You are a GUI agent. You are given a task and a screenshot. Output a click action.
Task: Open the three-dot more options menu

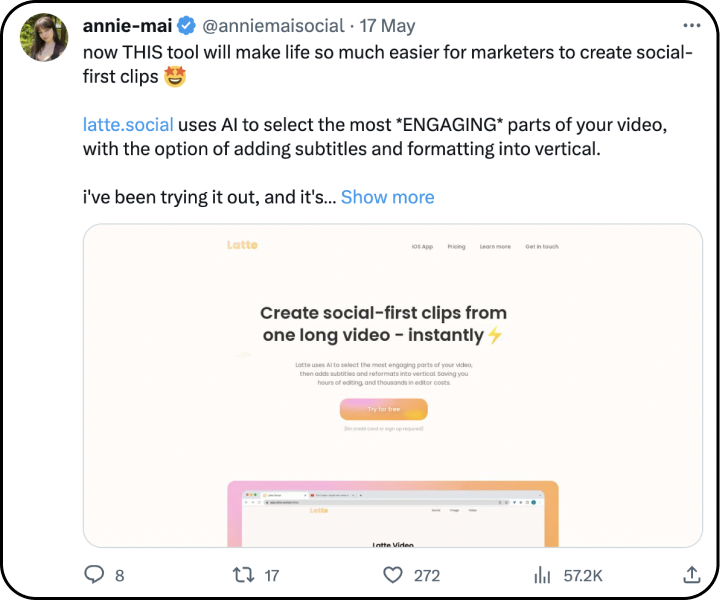[x=692, y=25]
